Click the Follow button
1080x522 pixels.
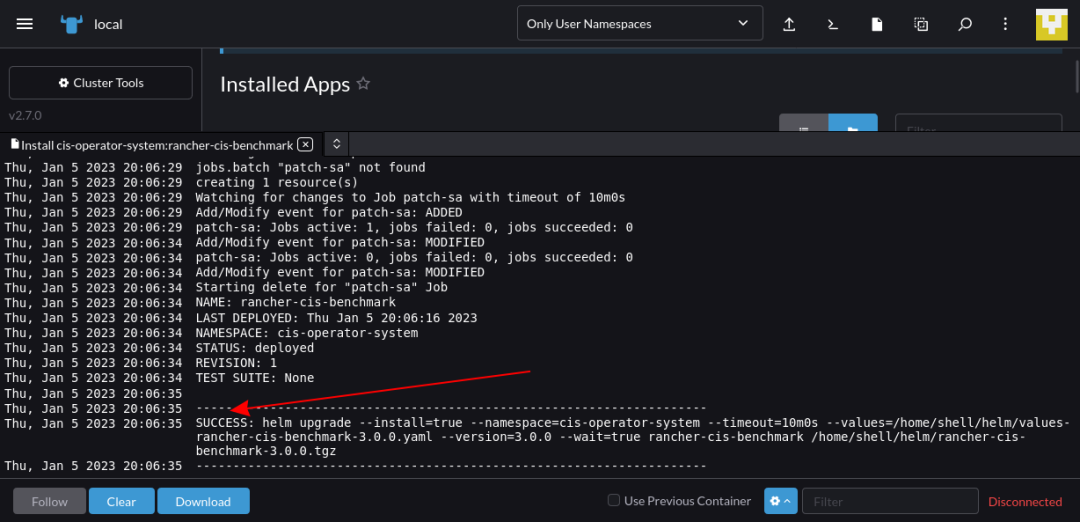(50, 501)
